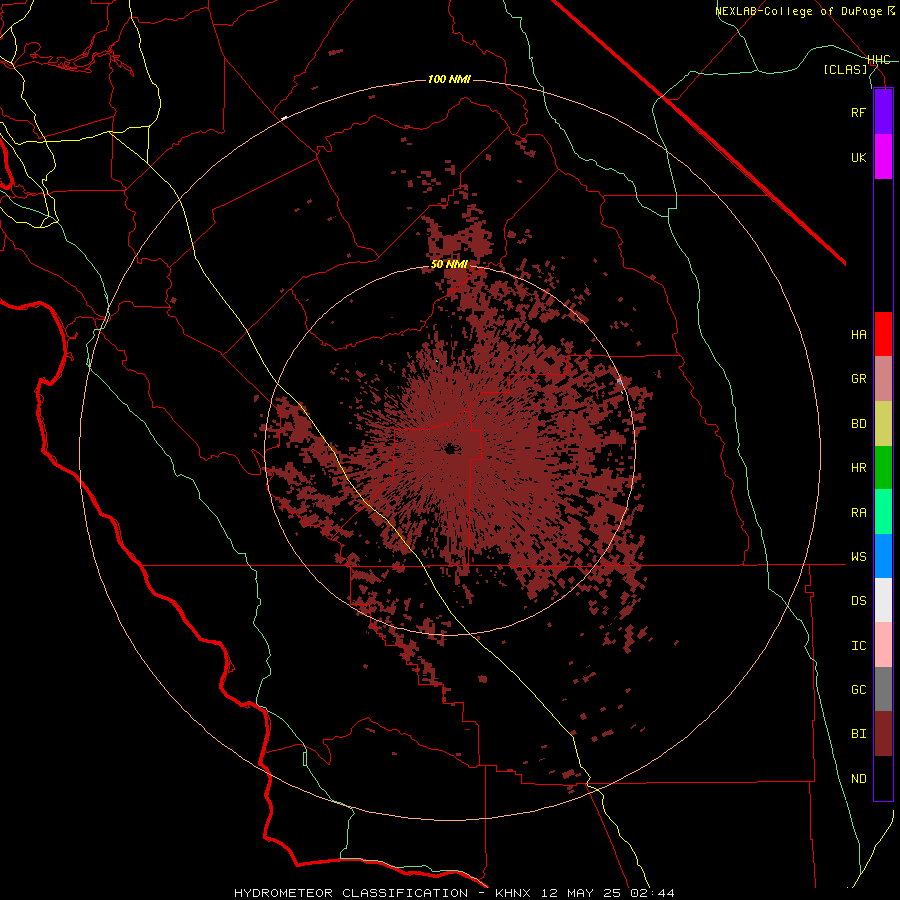Image resolution: width=900 pixels, height=900 pixels.
Task: Click the ND legend label
Action: click(x=858, y=779)
